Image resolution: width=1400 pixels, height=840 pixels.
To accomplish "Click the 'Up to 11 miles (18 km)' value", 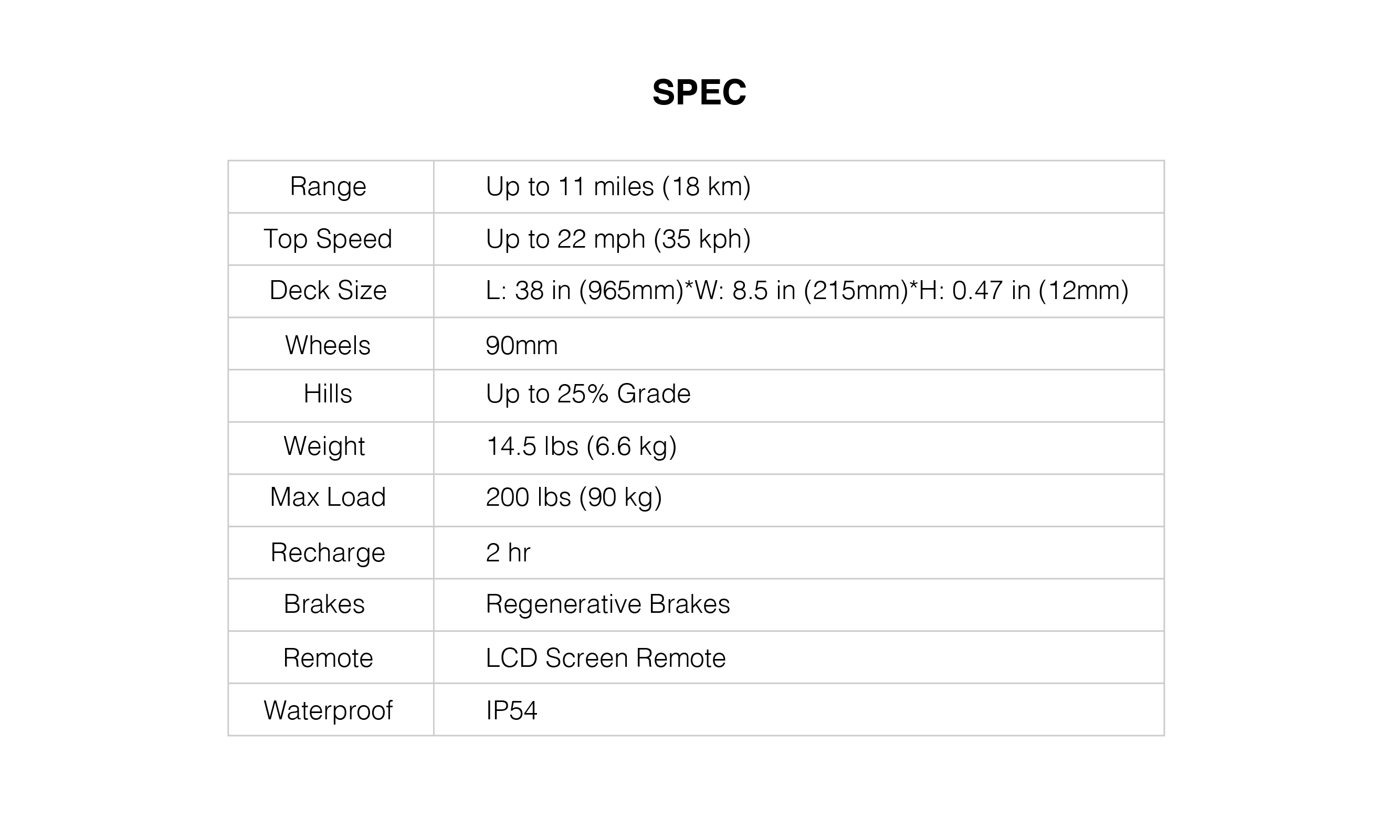I will click(x=618, y=187).
